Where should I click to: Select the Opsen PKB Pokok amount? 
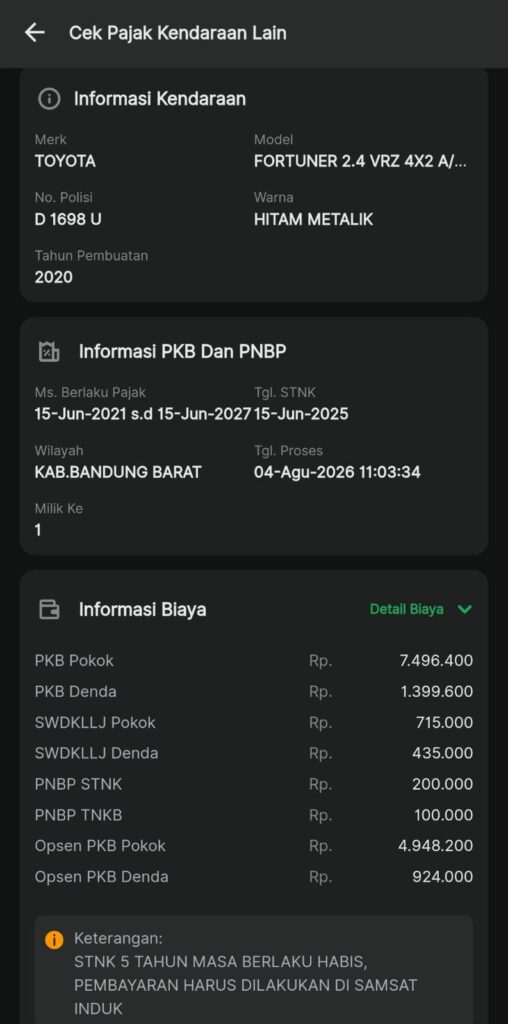(436, 846)
